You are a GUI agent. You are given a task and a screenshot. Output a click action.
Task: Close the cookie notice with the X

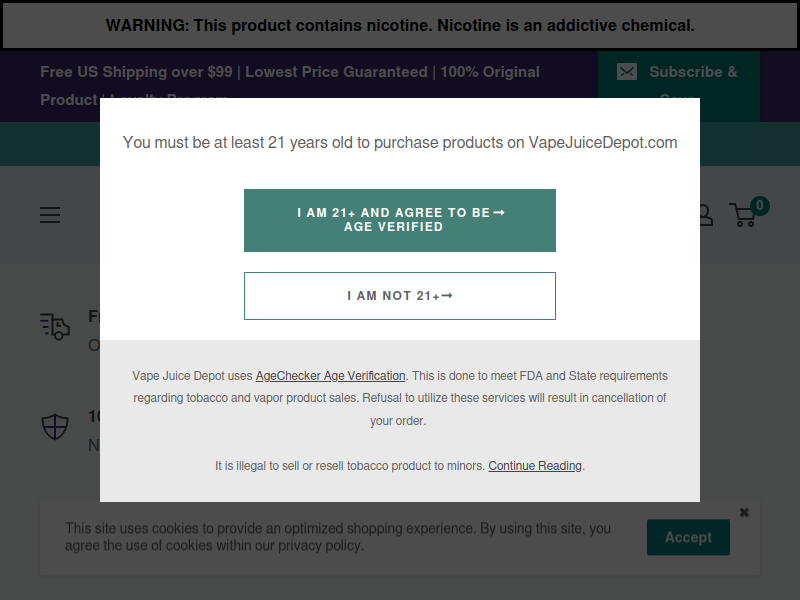click(x=744, y=512)
